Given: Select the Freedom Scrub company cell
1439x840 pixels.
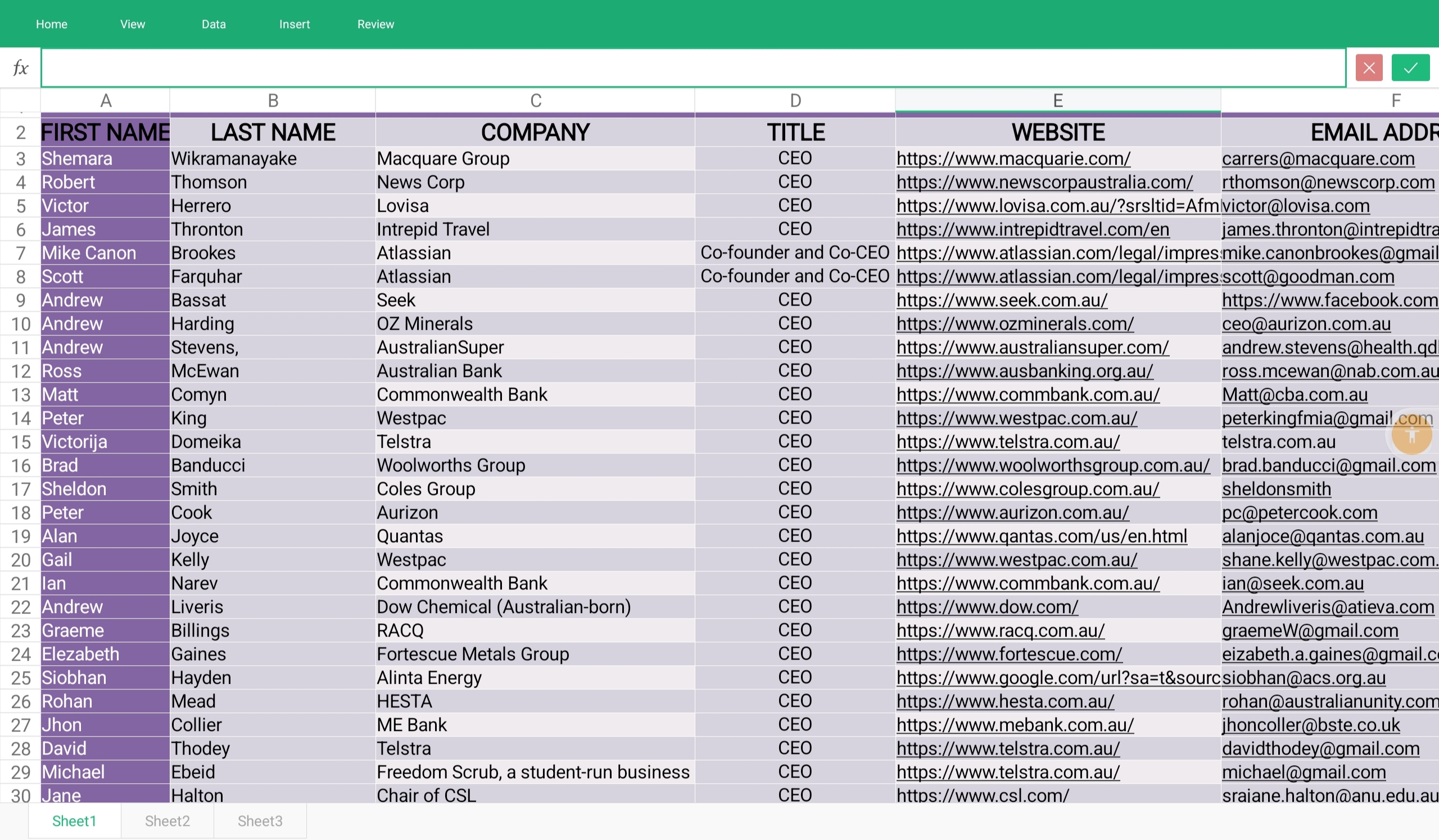Looking at the screenshot, I should [535, 772].
